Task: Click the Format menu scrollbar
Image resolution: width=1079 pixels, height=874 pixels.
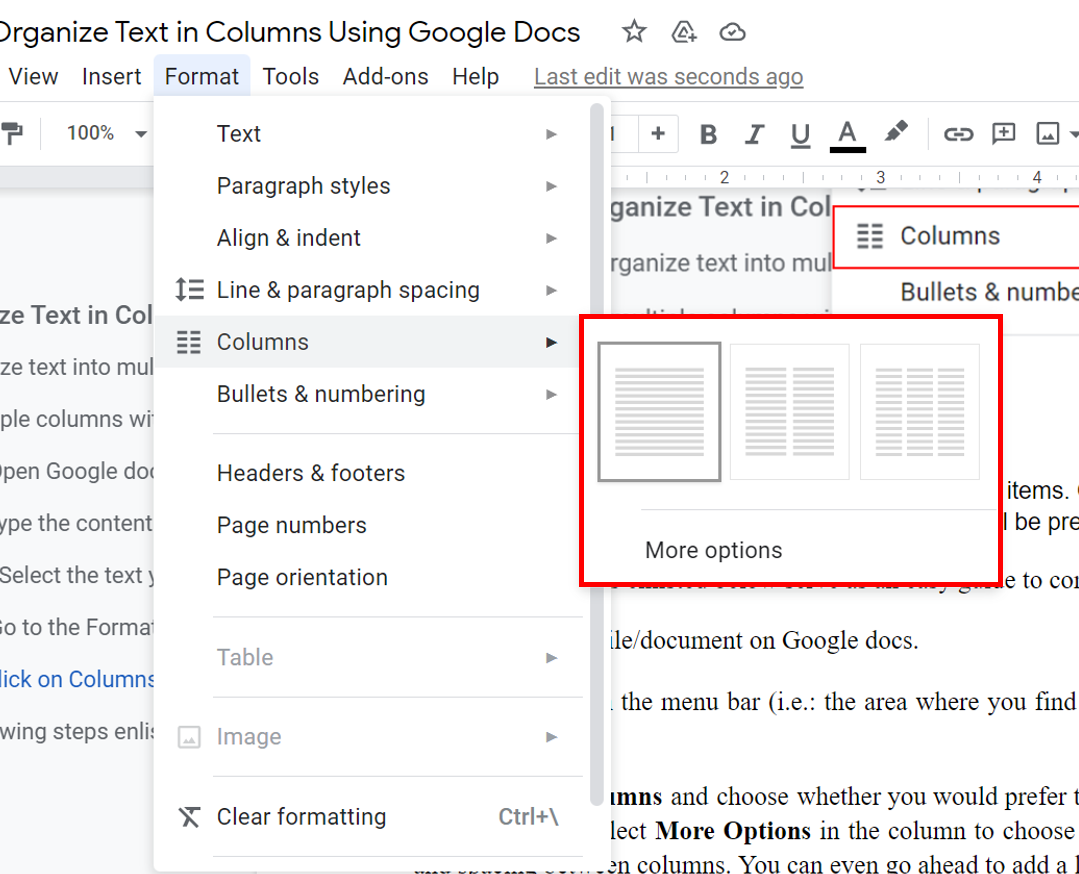Action: 597,454
